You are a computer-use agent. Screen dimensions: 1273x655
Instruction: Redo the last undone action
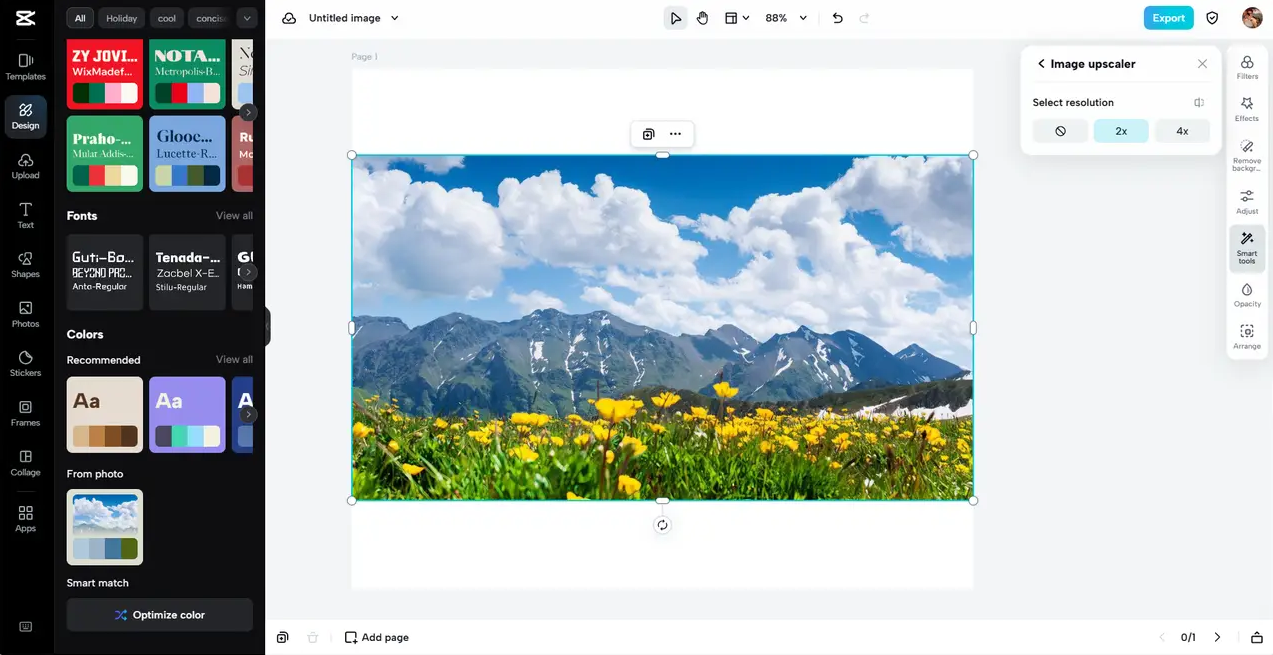click(x=864, y=18)
